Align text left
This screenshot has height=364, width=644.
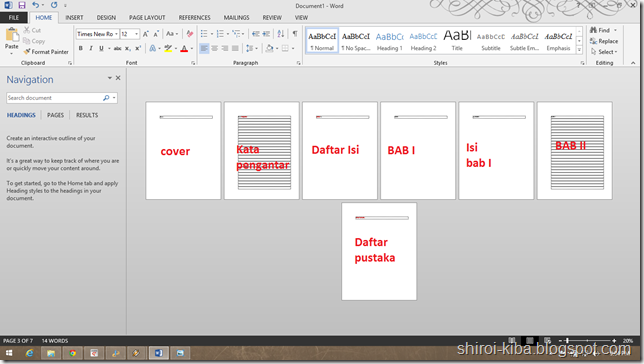pyautogui.click(x=204, y=48)
